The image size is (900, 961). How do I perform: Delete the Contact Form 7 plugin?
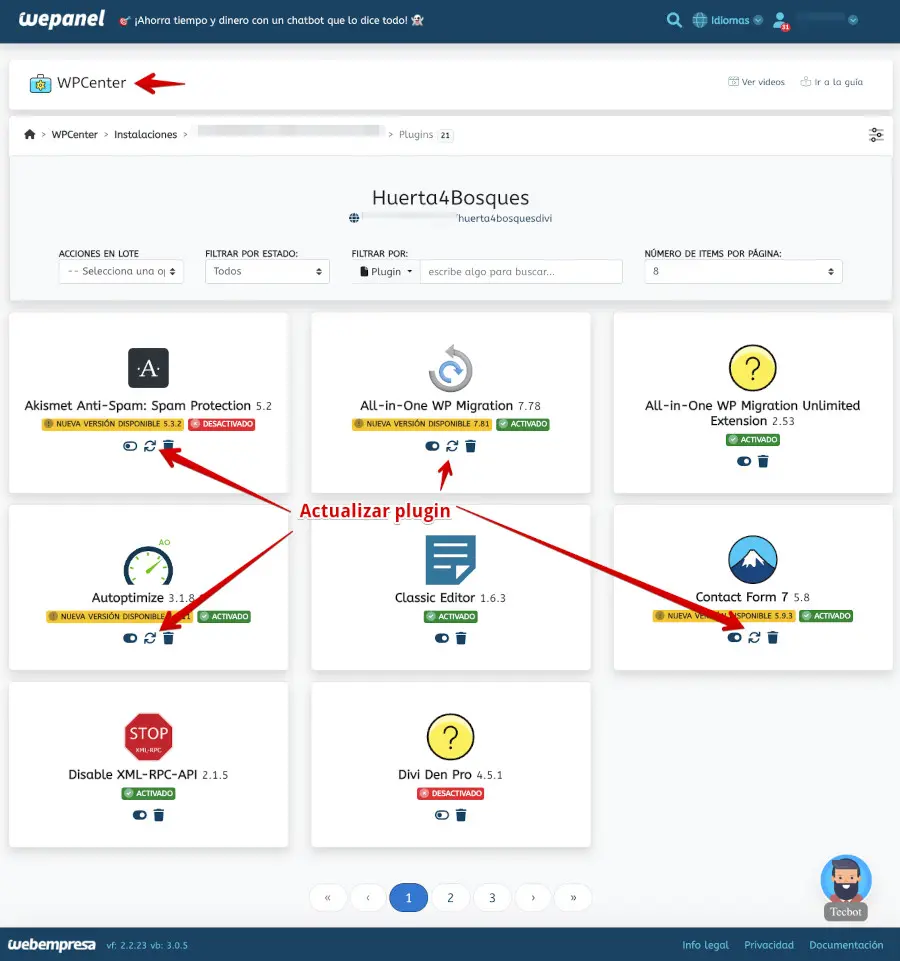point(772,637)
